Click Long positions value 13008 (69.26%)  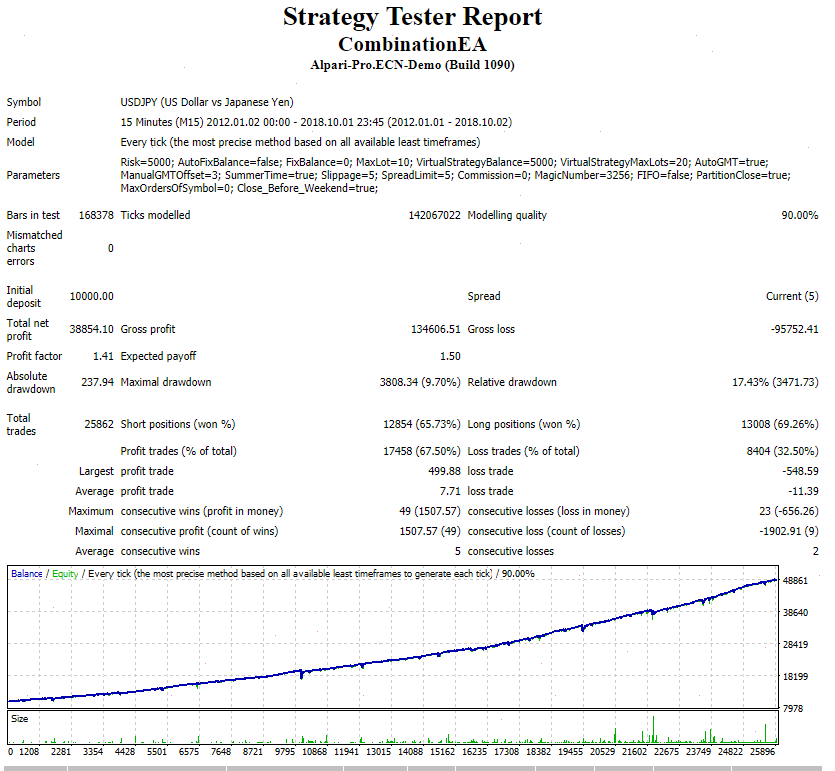[780, 424]
